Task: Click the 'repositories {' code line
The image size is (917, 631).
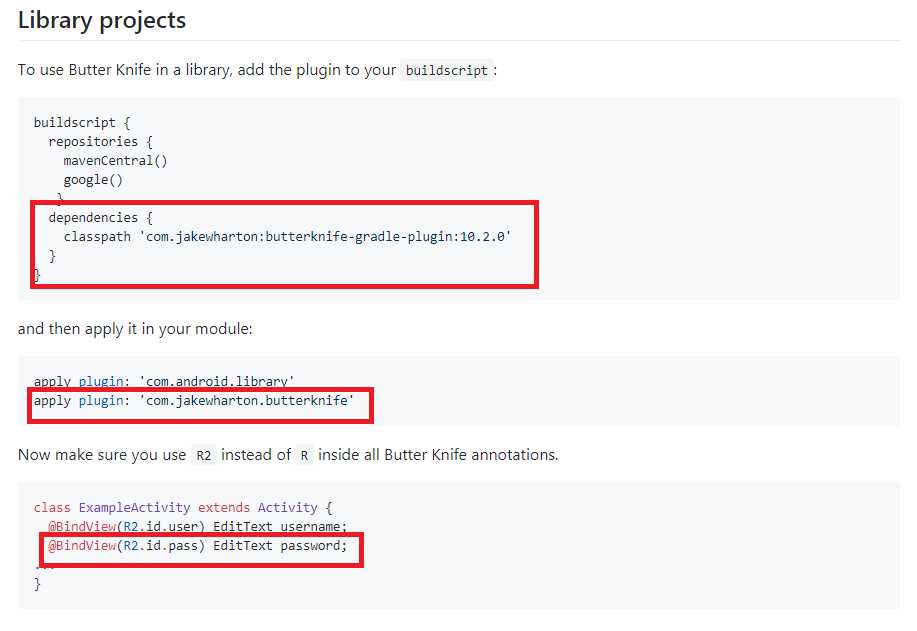Action: [x=100, y=142]
